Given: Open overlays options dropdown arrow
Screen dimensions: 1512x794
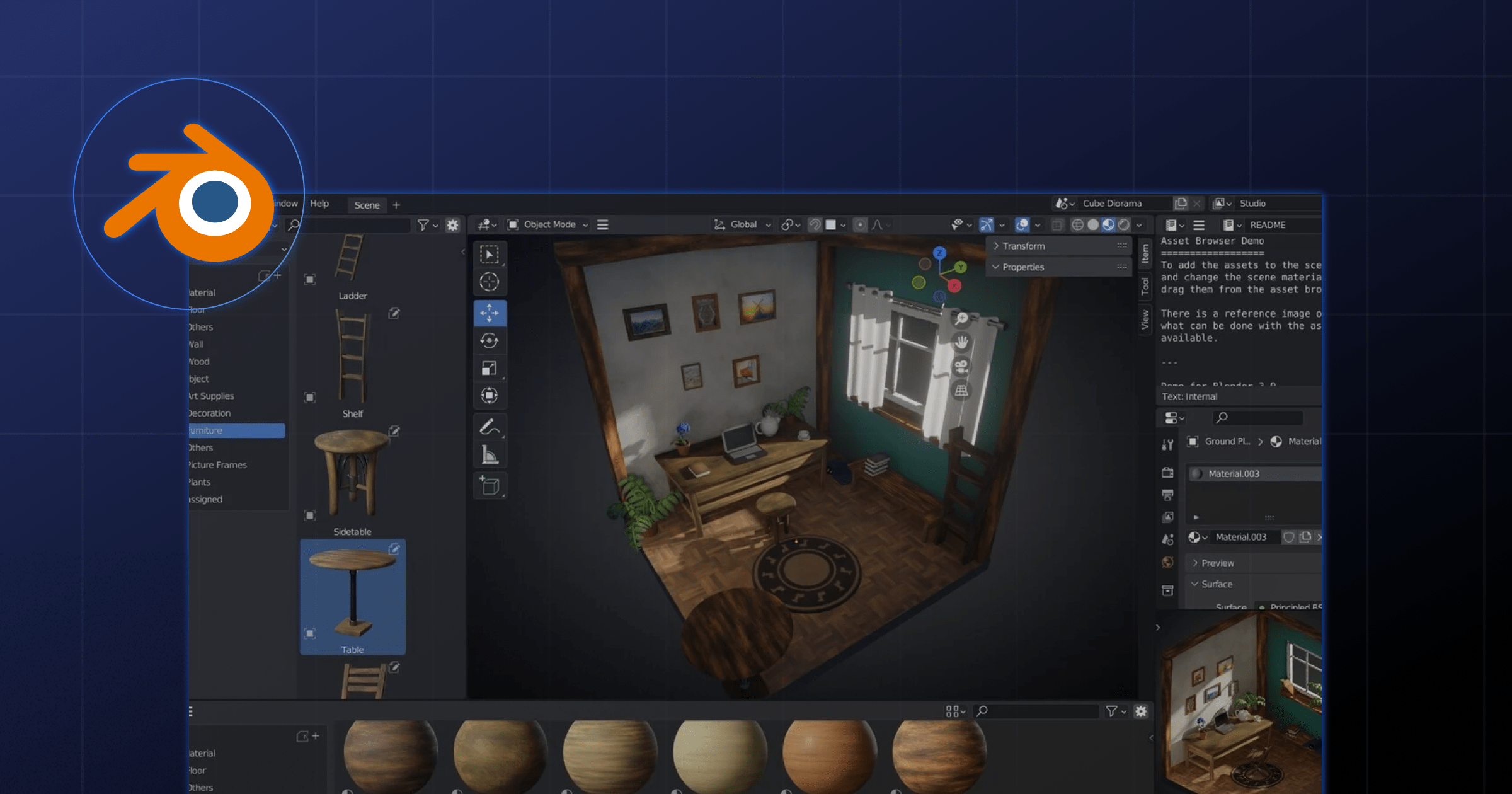Looking at the screenshot, I should click(1038, 225).
